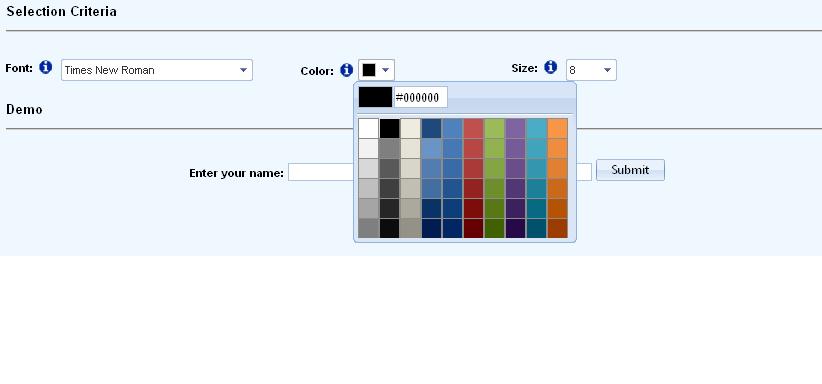Pick the pure black swatch in top row

pos(390,129)
